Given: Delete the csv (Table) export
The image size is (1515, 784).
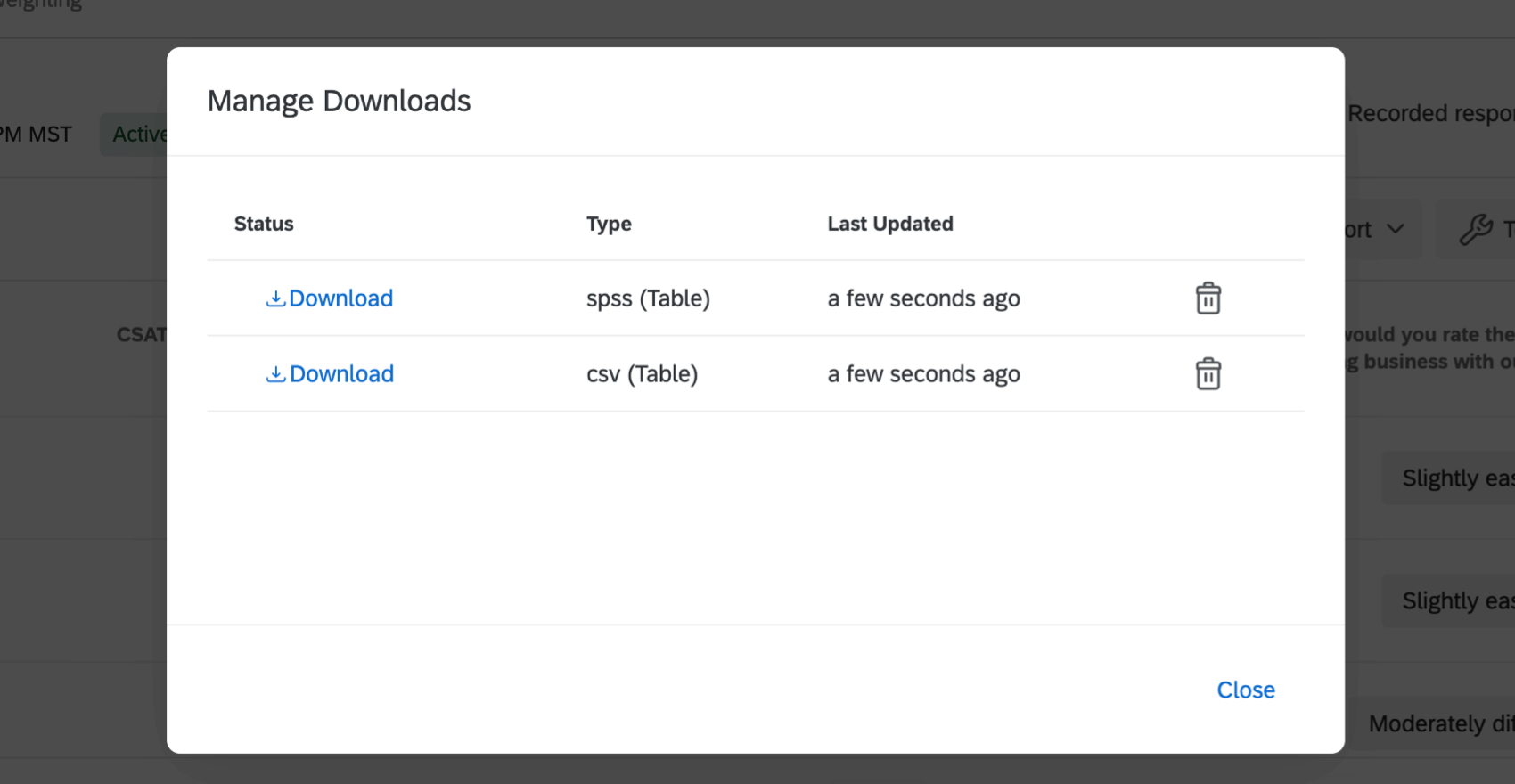Looking at the screenshot, I should click(1208, 374).
